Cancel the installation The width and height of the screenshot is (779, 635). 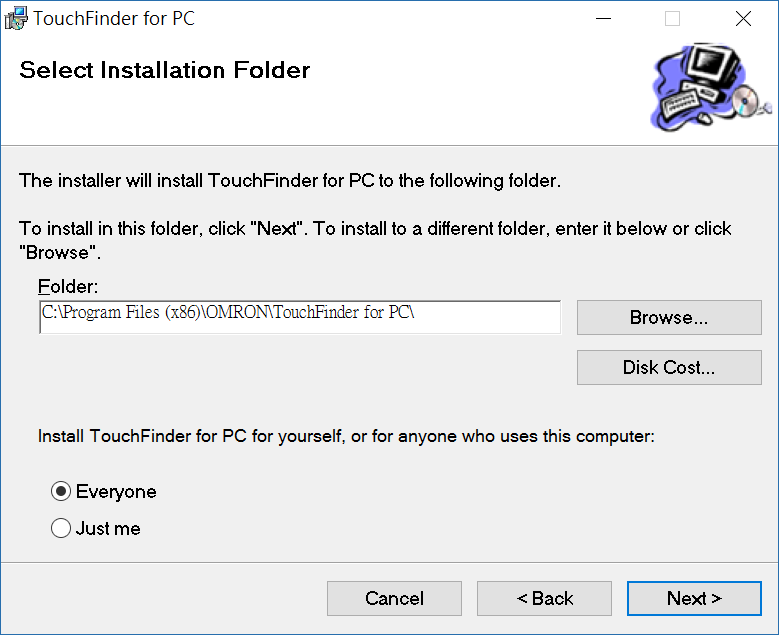pos(394,599)
